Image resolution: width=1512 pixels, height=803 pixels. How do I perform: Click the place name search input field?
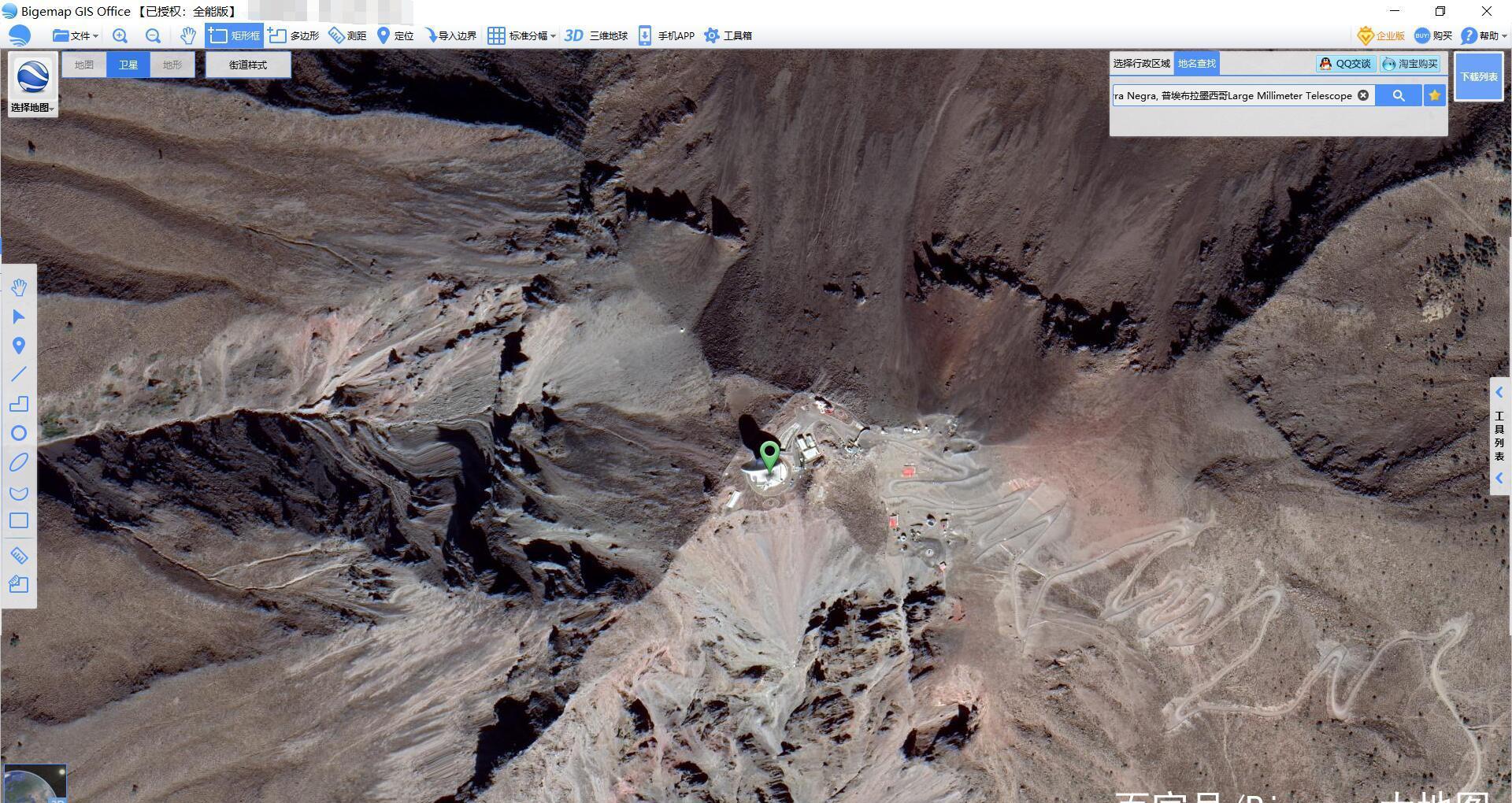pos(1232,95)
